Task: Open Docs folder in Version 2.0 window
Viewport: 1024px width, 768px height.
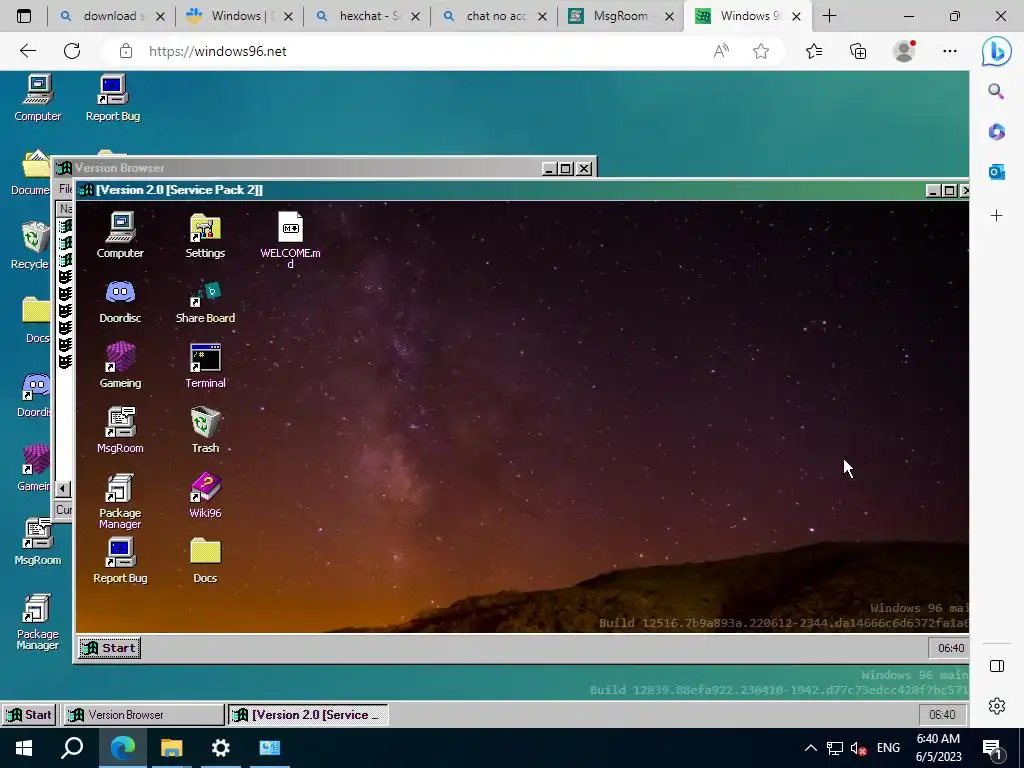Action: coord(205,560)
